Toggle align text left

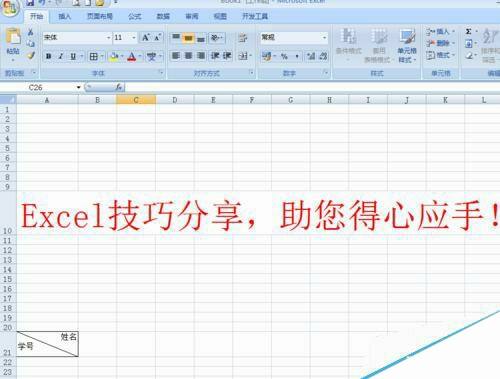coord(176,56)
